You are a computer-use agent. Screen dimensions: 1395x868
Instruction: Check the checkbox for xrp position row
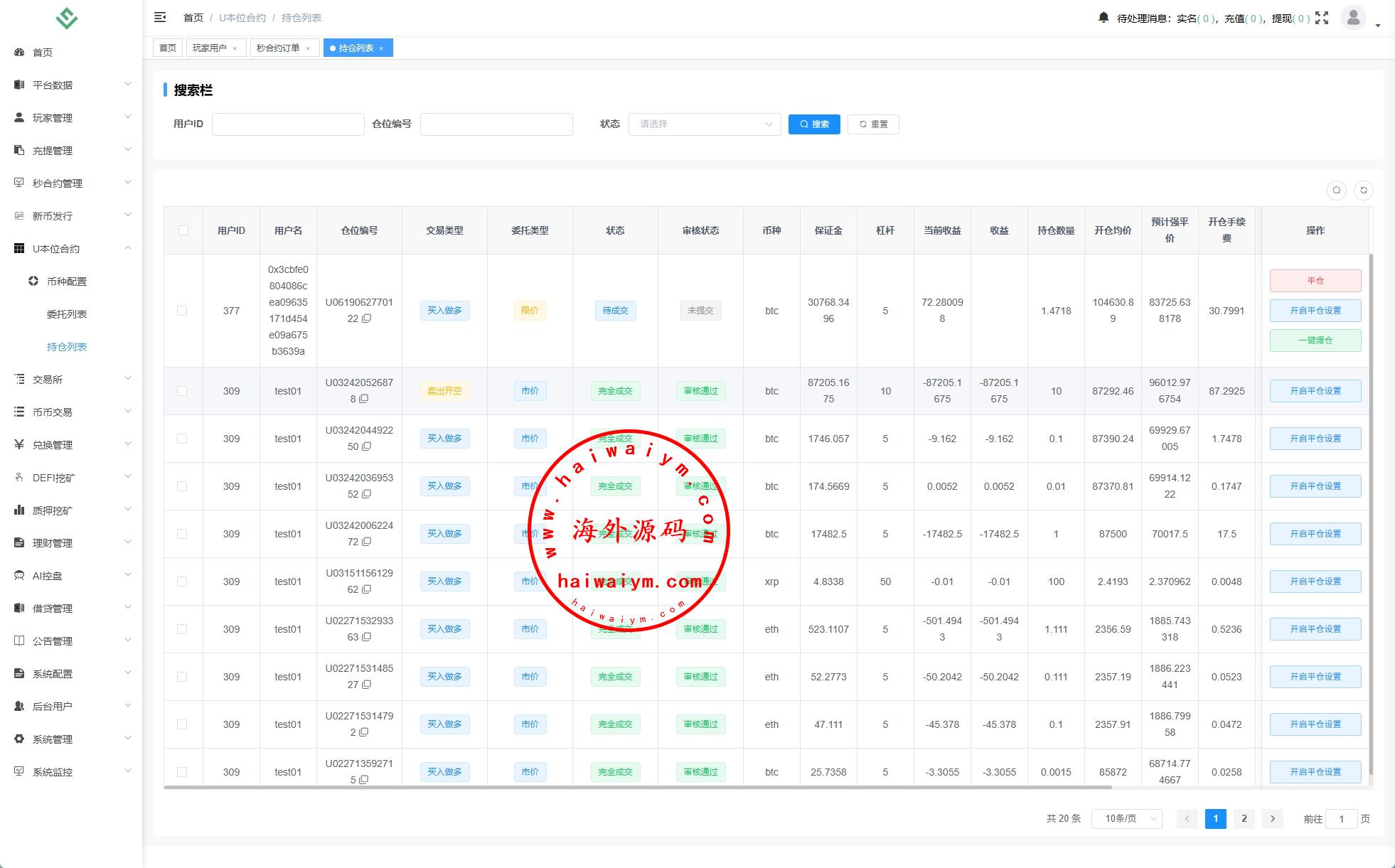click(182, 582)
